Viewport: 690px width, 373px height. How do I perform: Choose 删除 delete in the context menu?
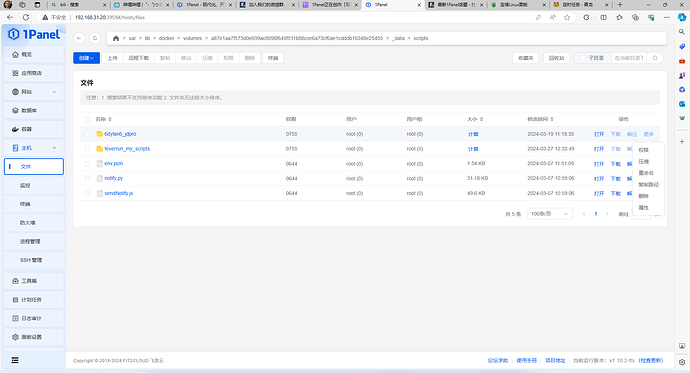643,196
